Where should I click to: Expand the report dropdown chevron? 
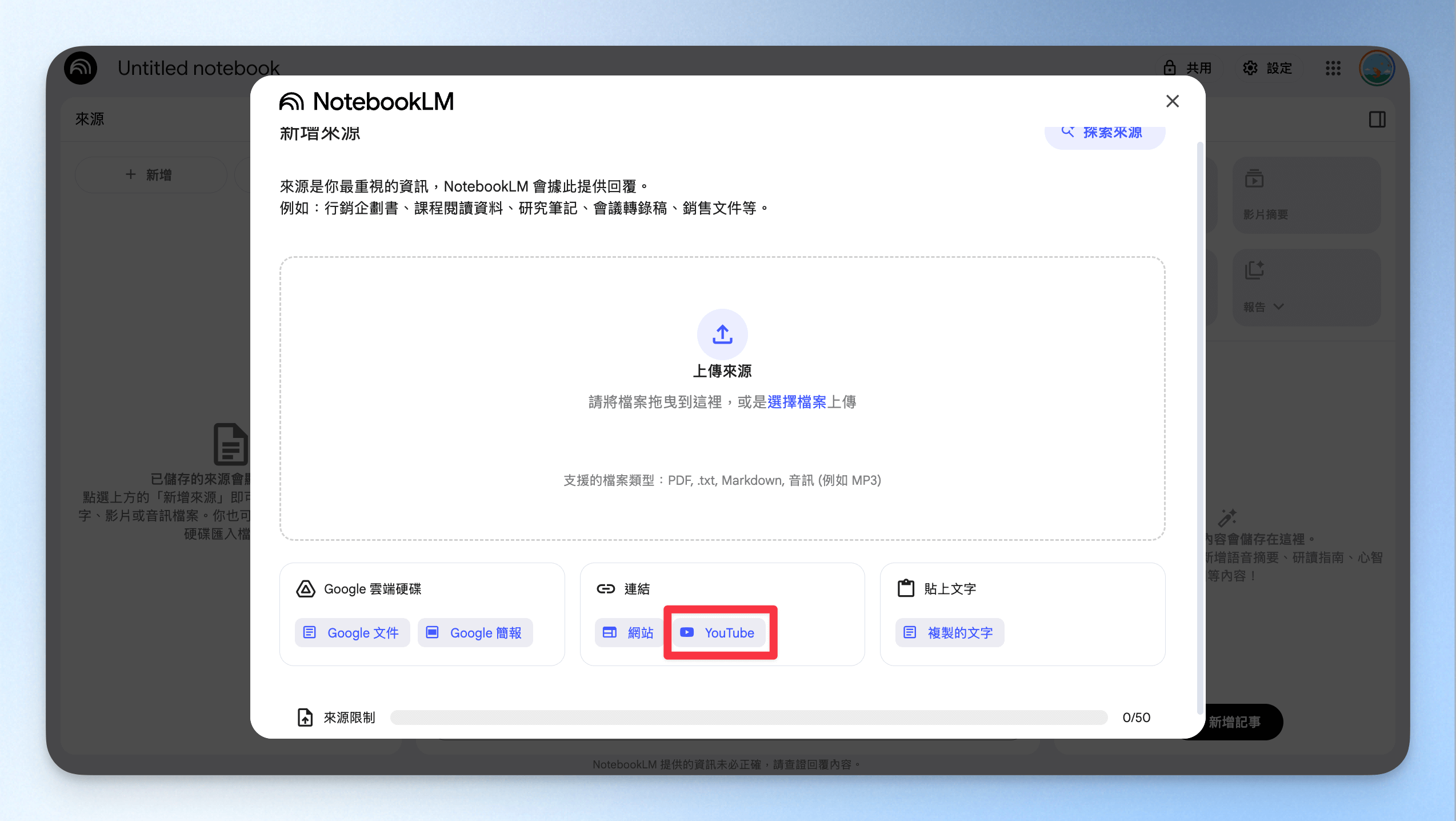tap(1279, 307)
